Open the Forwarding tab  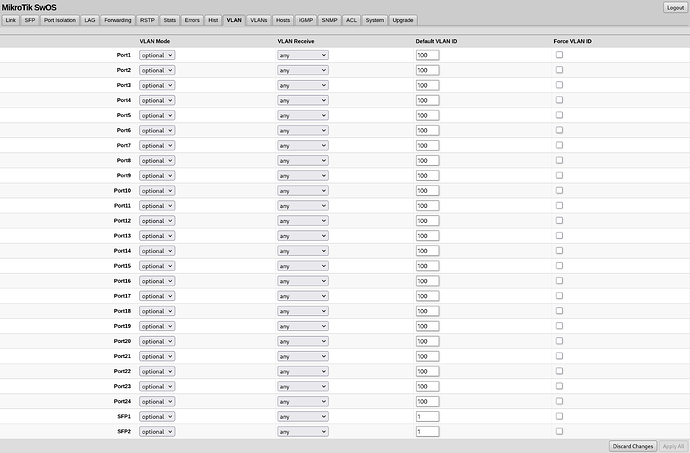tap(118, 20)
